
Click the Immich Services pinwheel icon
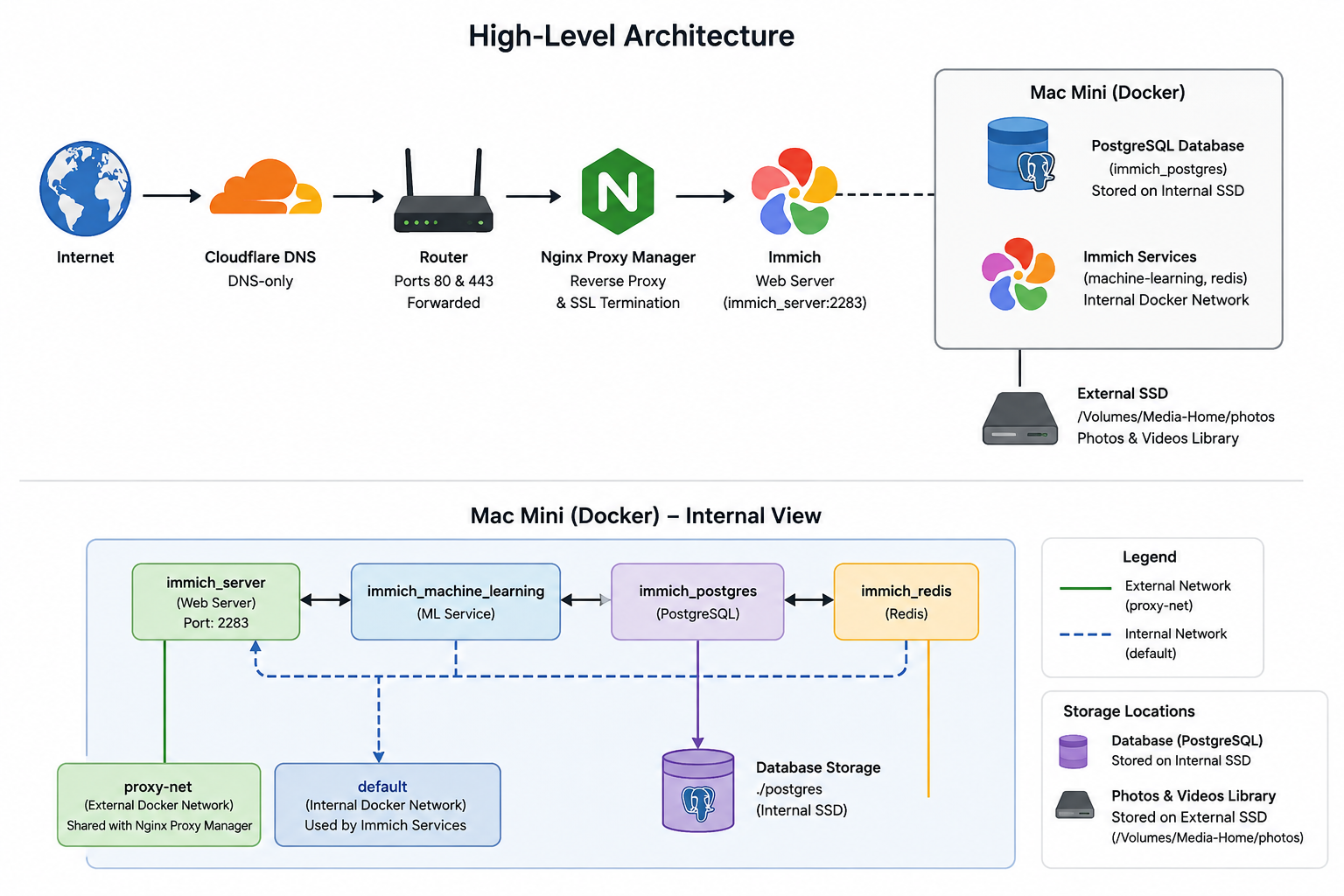(x=1018, y=274)
